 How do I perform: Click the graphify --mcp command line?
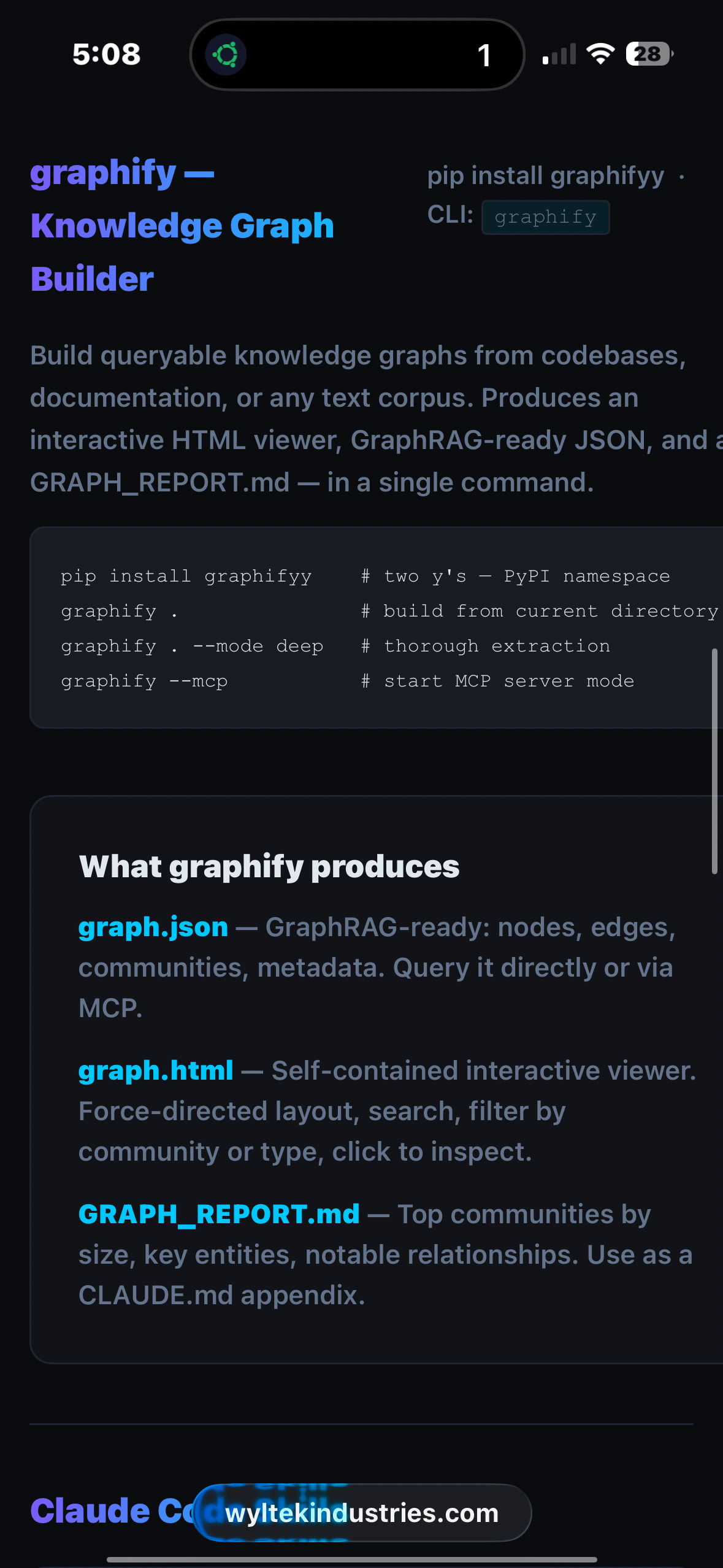click(144, 681)
